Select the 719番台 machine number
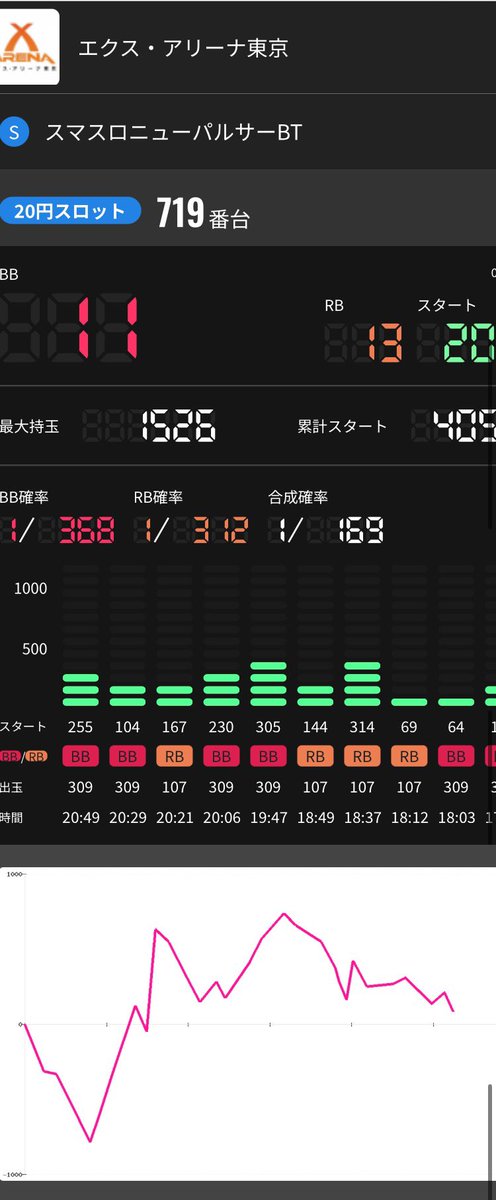Image resolution: width=496 pixels, height=1200 pixels. tap(202, 212)
